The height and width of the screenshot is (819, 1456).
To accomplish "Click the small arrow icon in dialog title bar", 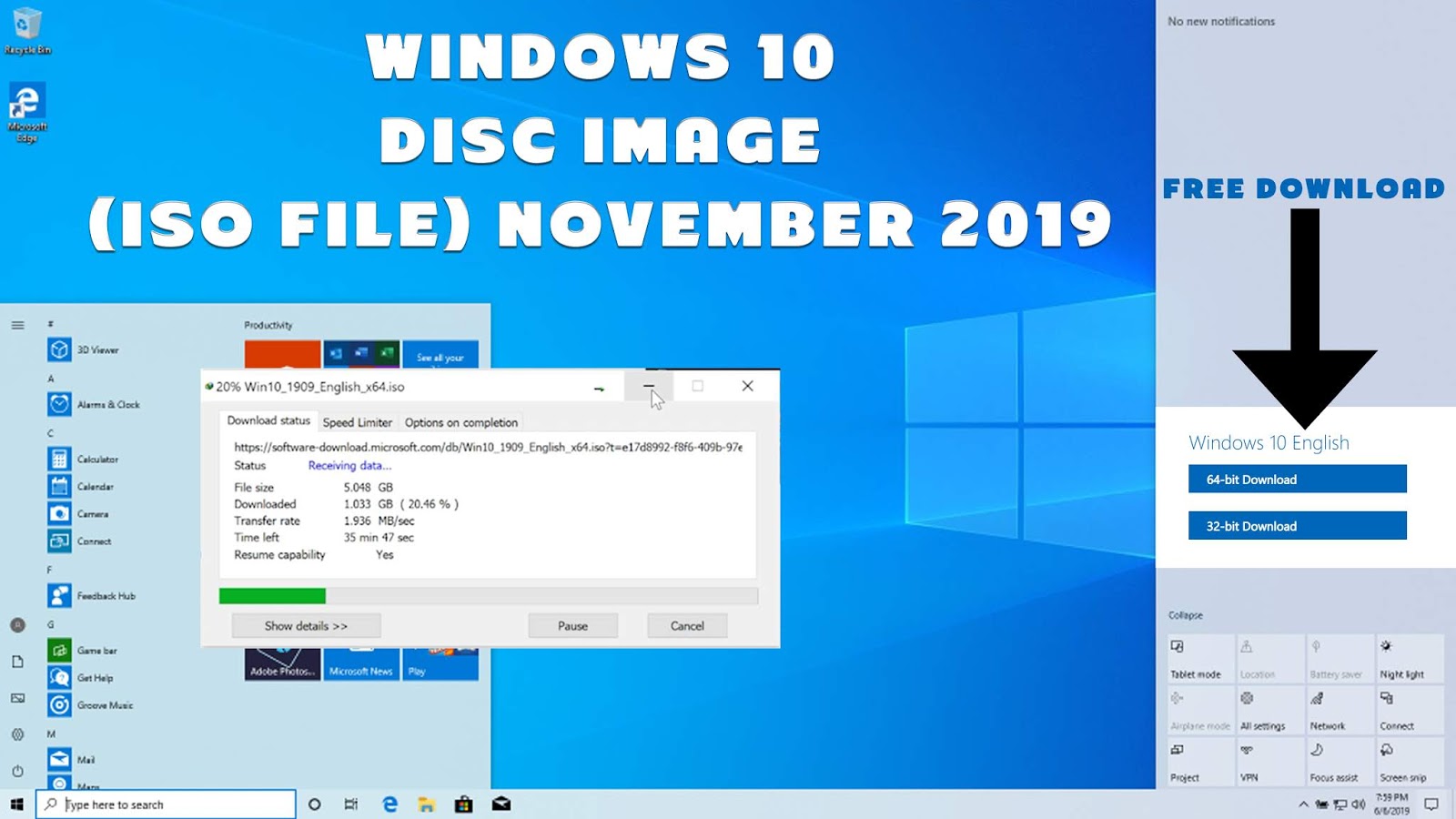I will 599,389.
